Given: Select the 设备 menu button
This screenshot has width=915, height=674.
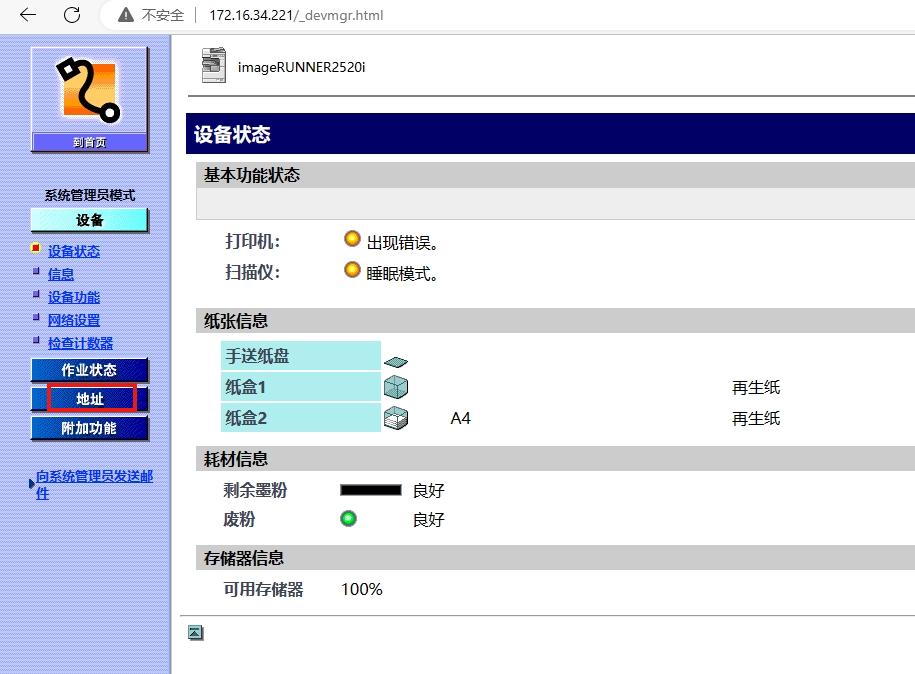Looking at the screenshot, I should point(89,221).
